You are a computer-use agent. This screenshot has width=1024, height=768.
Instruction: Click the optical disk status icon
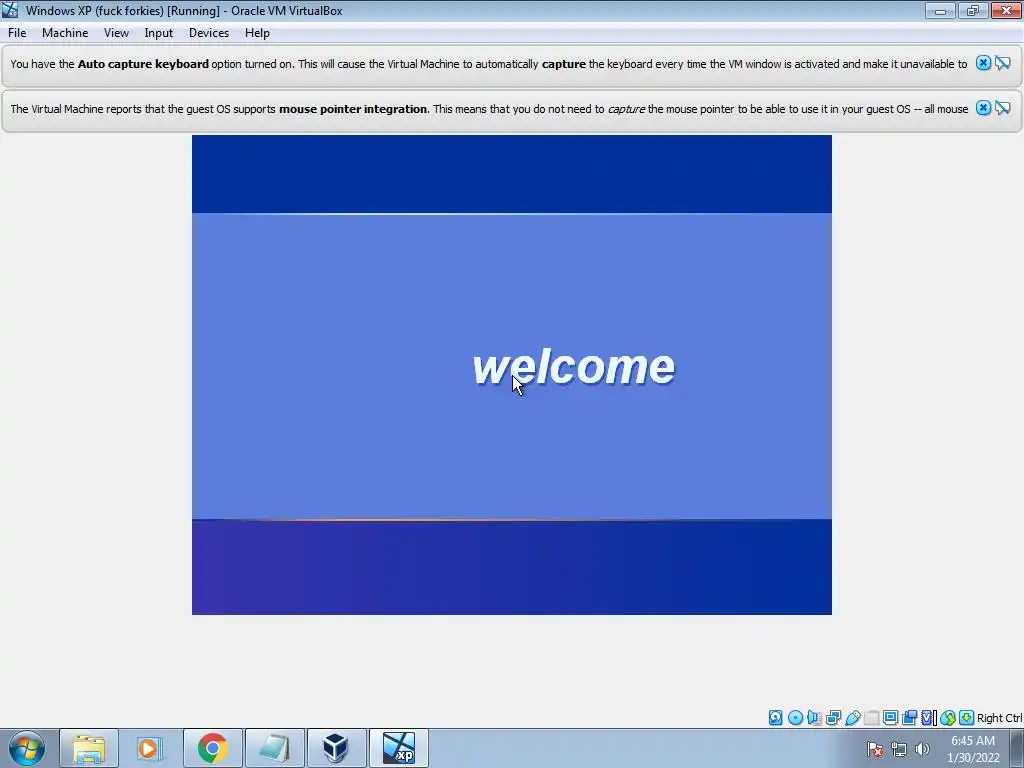[x=795, y=718]
